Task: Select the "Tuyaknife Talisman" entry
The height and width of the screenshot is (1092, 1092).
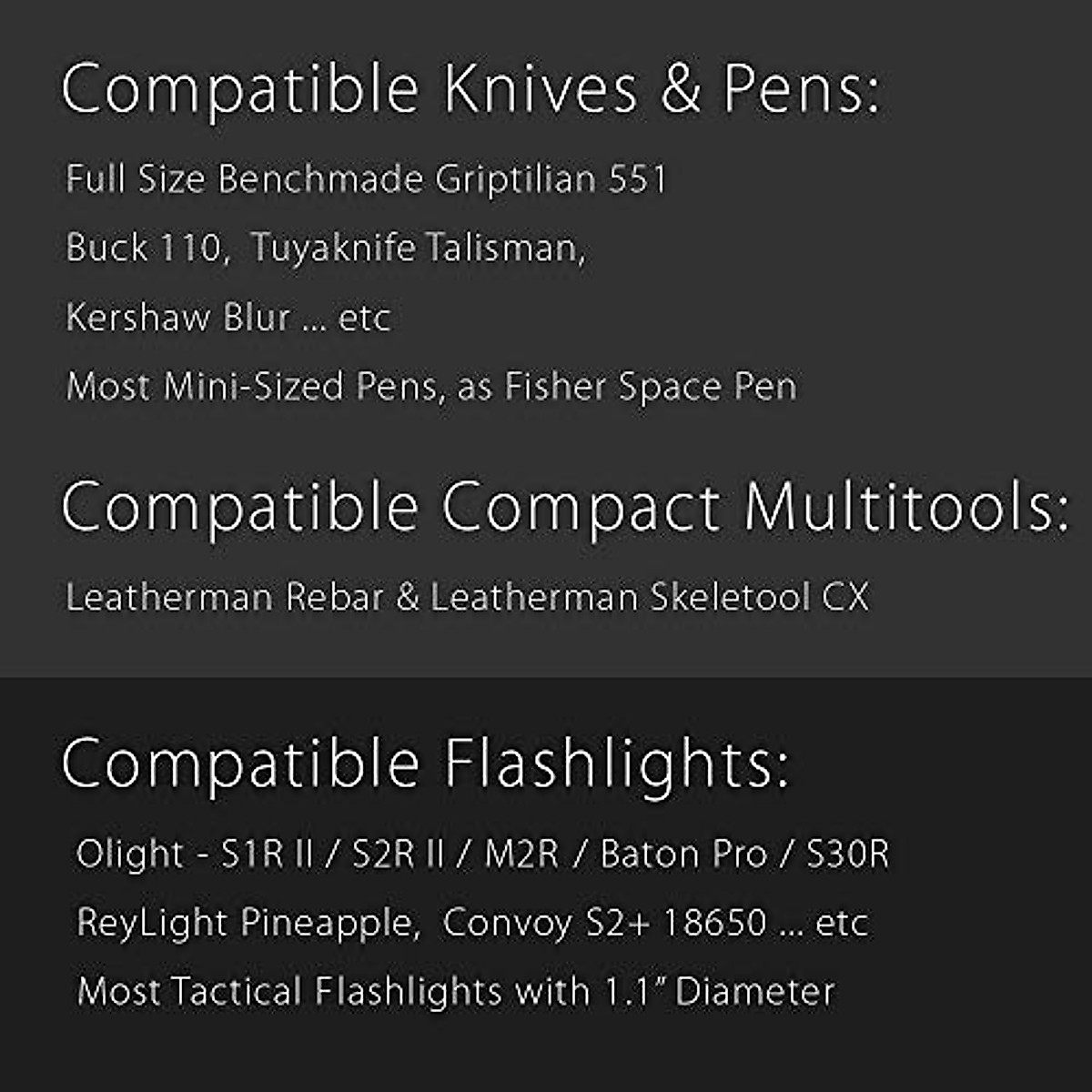Action: point(417,248)
